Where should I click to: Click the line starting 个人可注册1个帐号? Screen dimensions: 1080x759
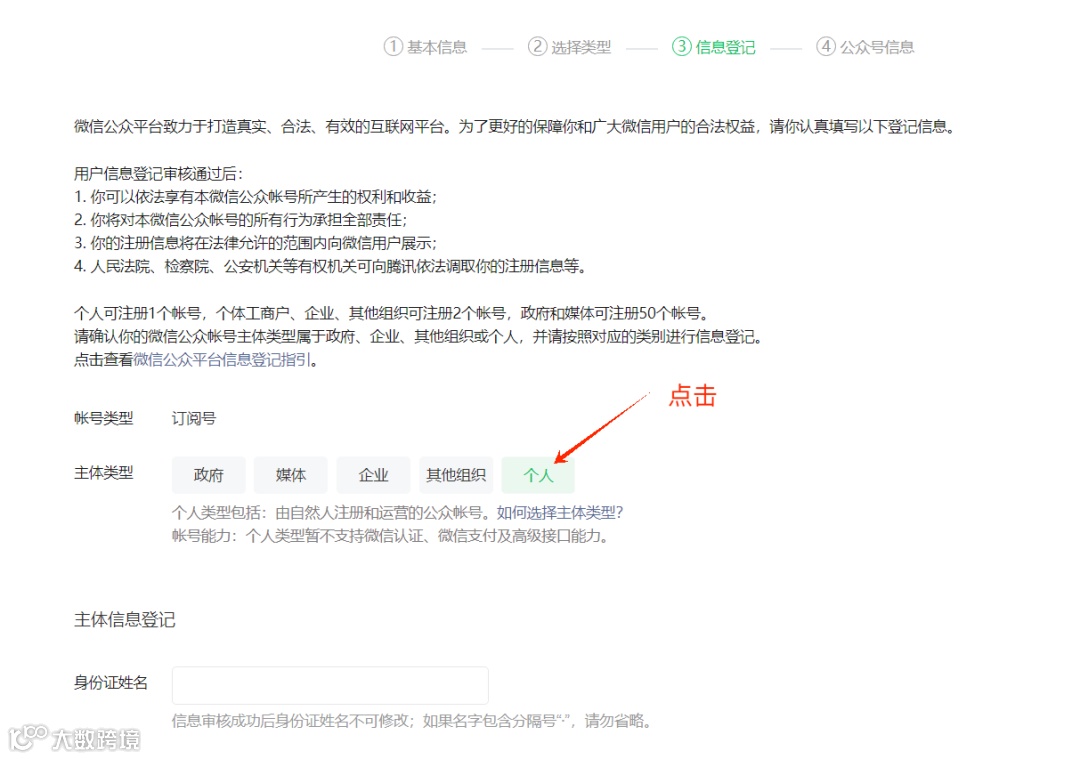pyautogui.click(x=392, y=313)
